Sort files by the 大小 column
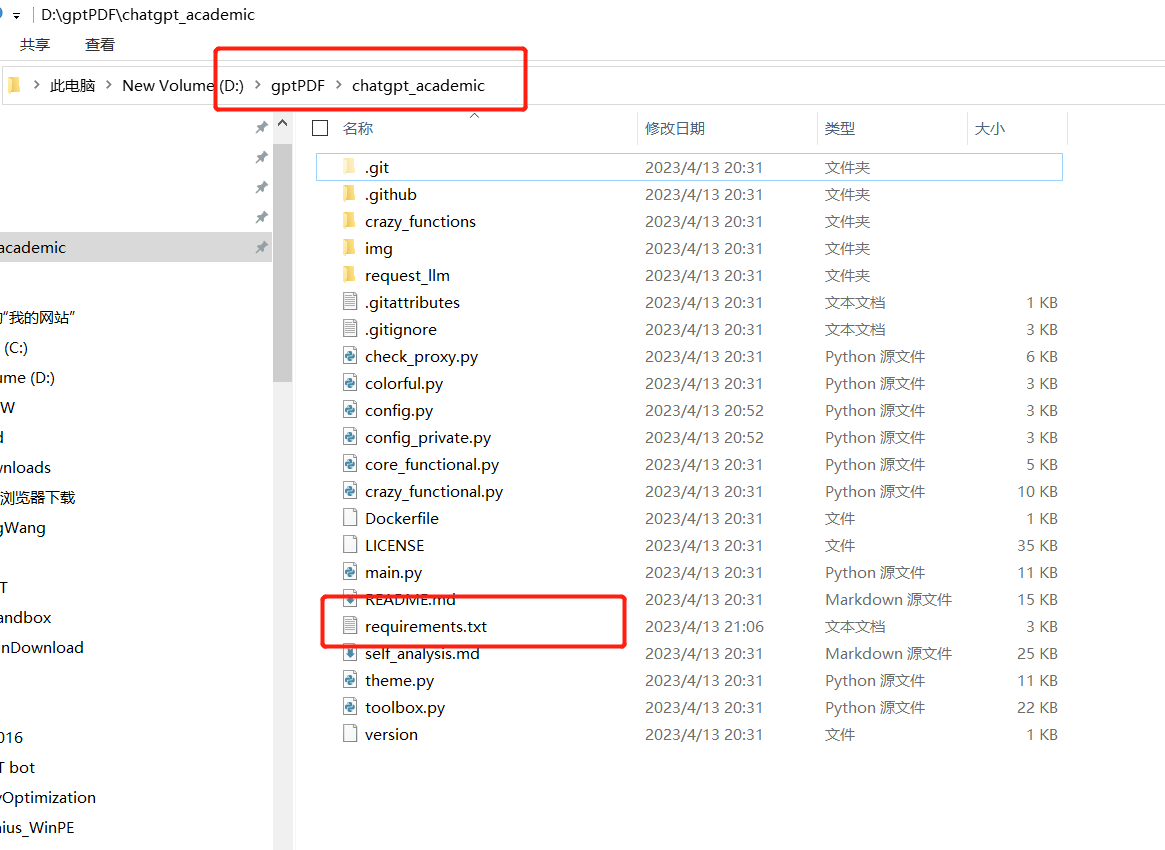Image resolution: width=1165 pixels, height=850 pixels. 989,128
